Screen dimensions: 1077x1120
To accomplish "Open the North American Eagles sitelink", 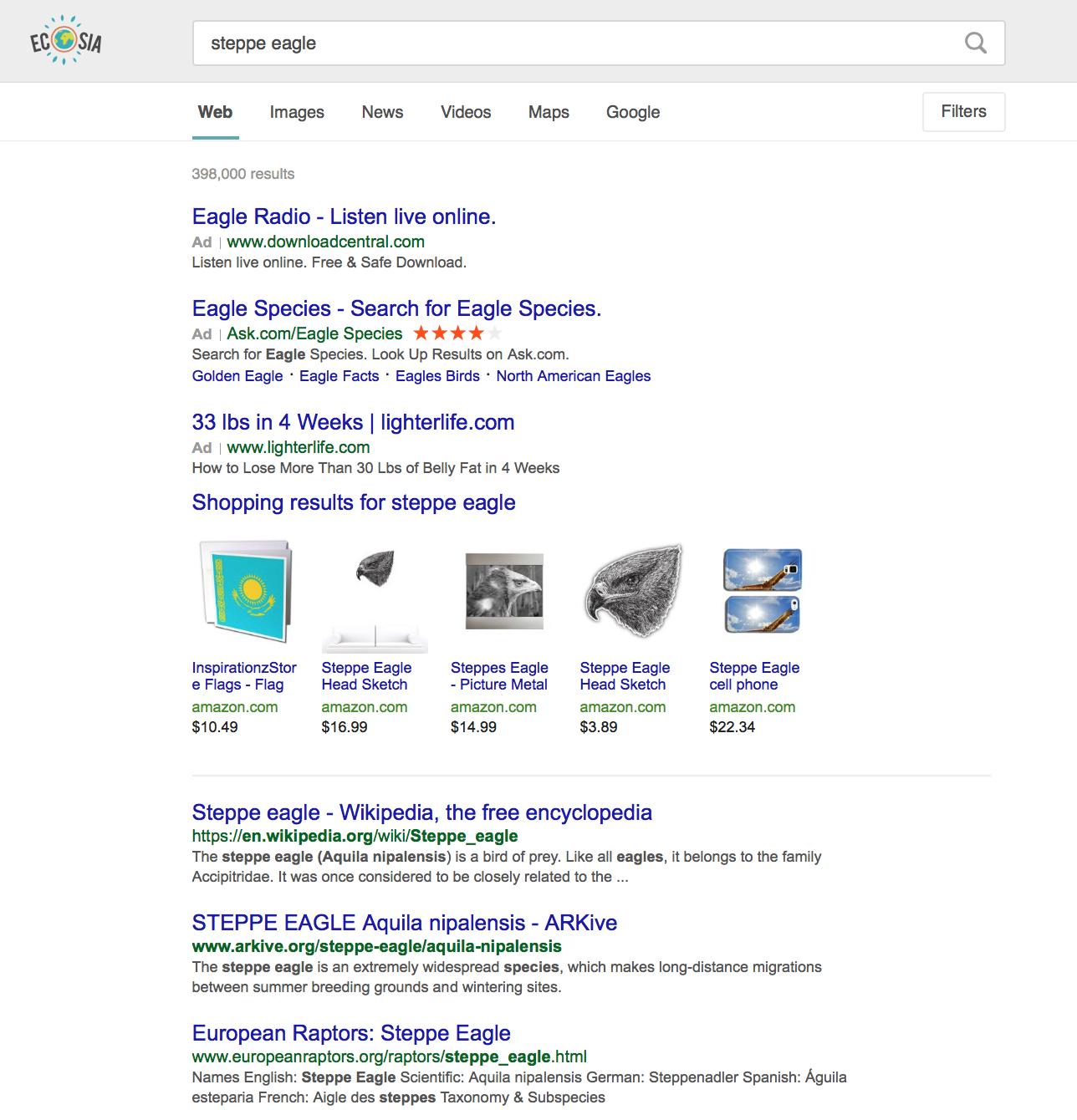I will pyautogui.click(x=574, y=376).
